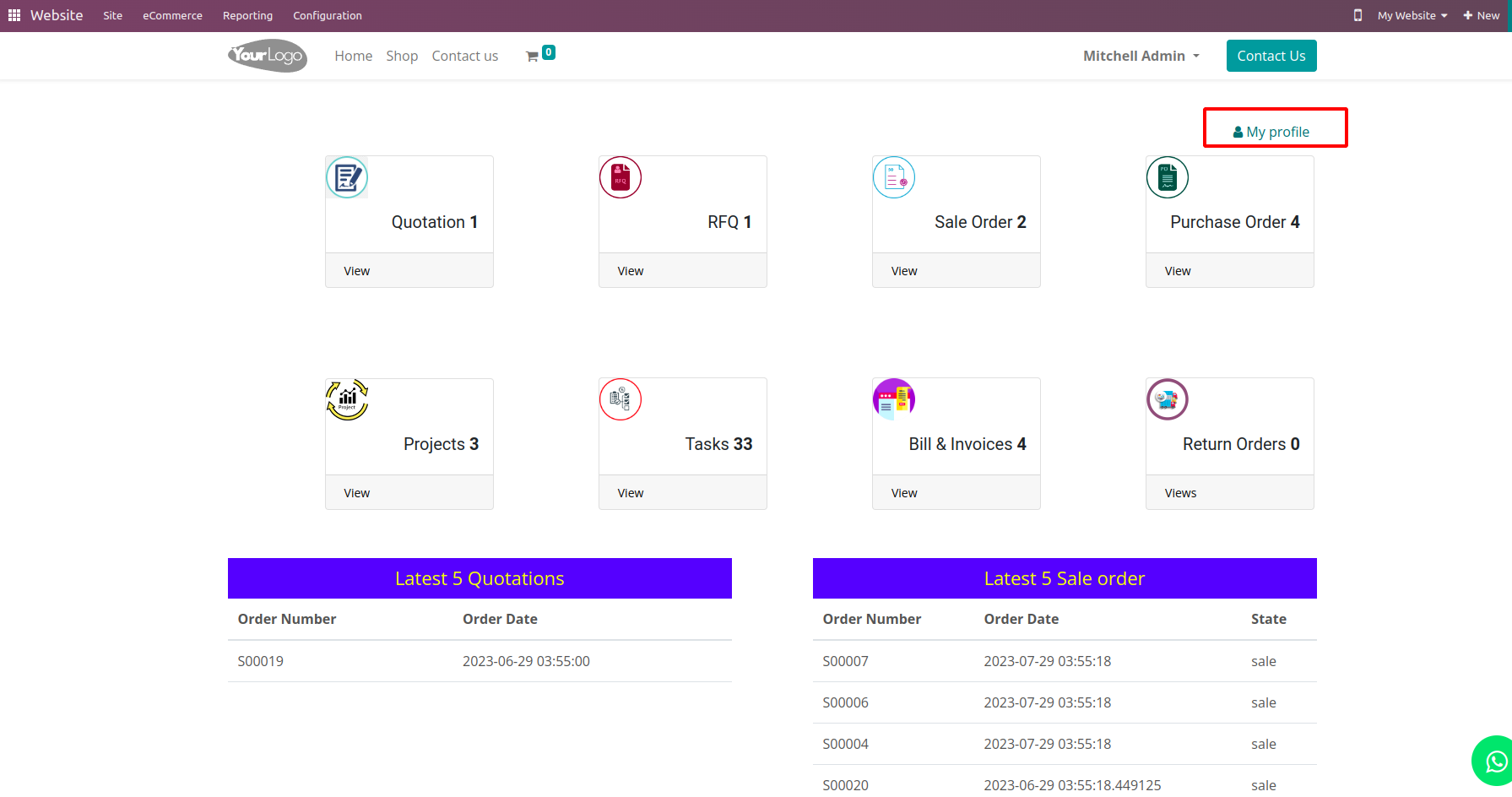Click the date 2023-06-29 03:55:18.449125
The height and width of the screenshot is (797, 1512).
[1072, 785]
